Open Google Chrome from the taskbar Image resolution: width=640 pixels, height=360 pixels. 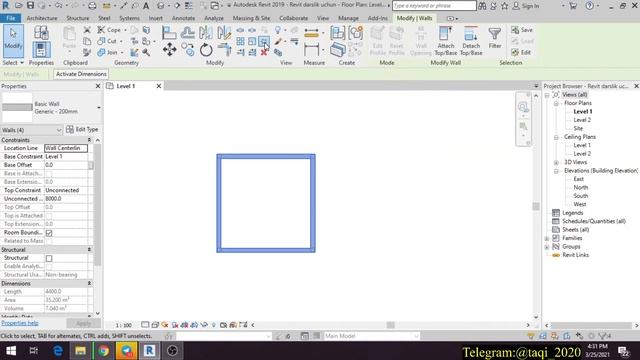103,351
